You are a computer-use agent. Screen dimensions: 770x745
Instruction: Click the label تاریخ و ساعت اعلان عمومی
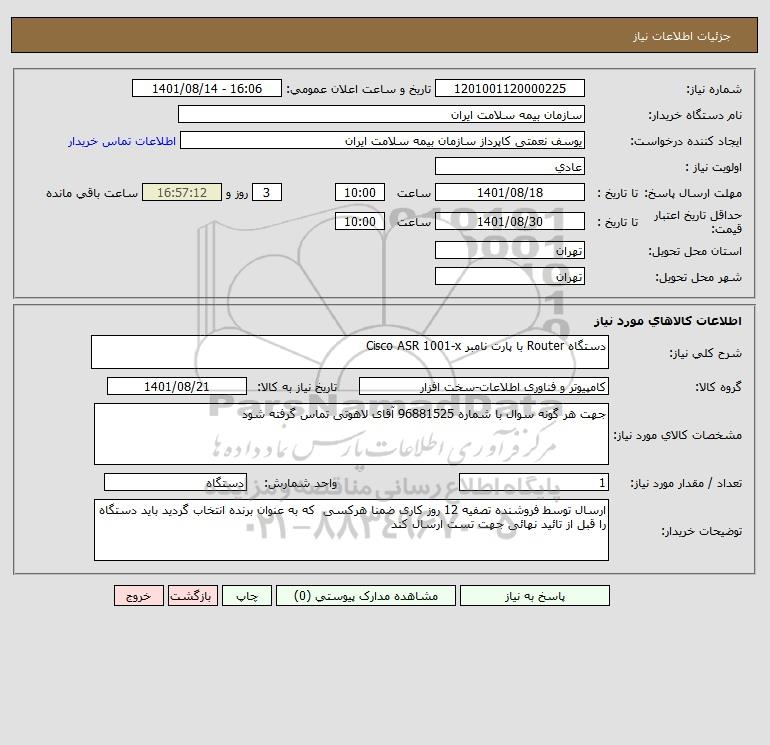pyautogui.click(x=358, y=89)
